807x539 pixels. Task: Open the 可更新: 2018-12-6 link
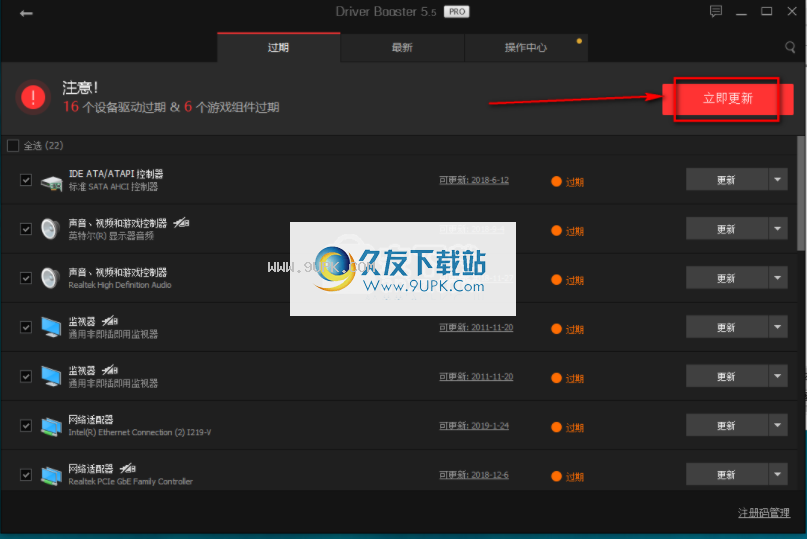(473, 475)
